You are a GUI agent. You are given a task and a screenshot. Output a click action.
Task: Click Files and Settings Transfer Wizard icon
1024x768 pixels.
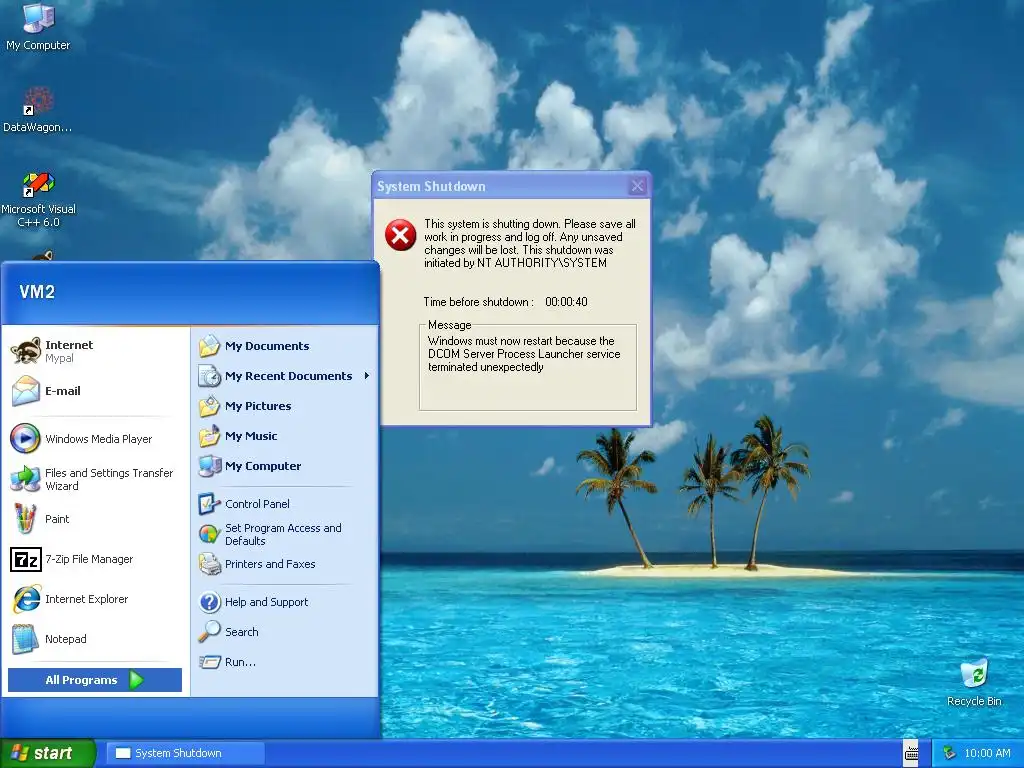[25, 479]
